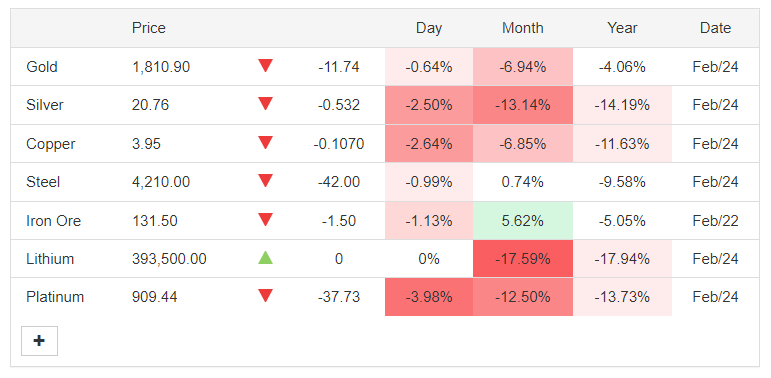The image size is (771, 378).
Task: Click the red down arrow for Gold
Action: click(x=266, y=65)
